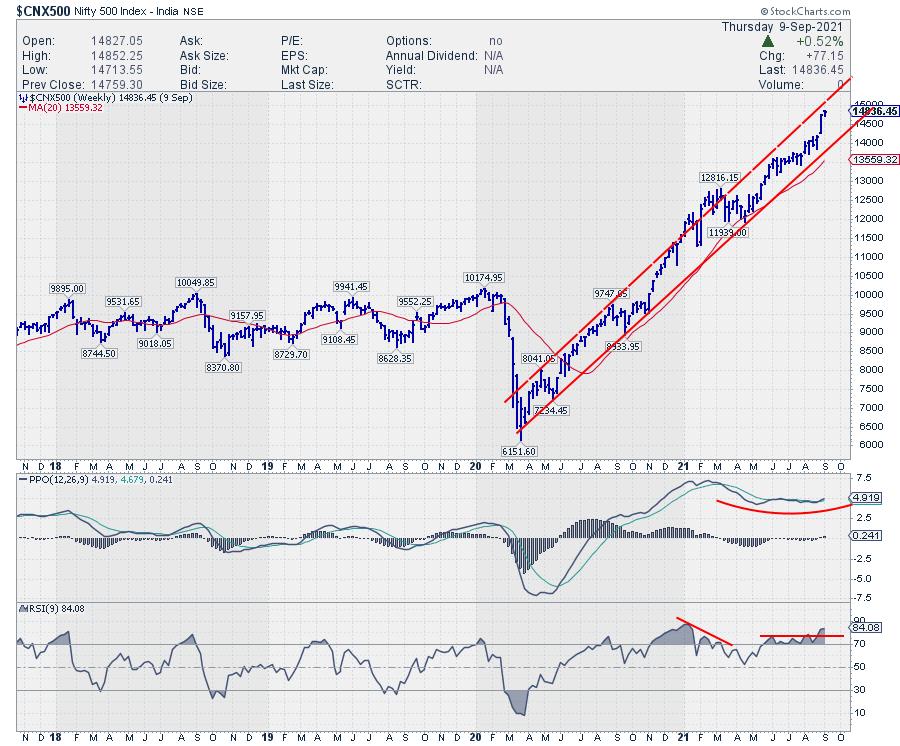The image size is (900, 746).
Task: Click the StockCharts.com watermark link
Action: tap(848, 8)
